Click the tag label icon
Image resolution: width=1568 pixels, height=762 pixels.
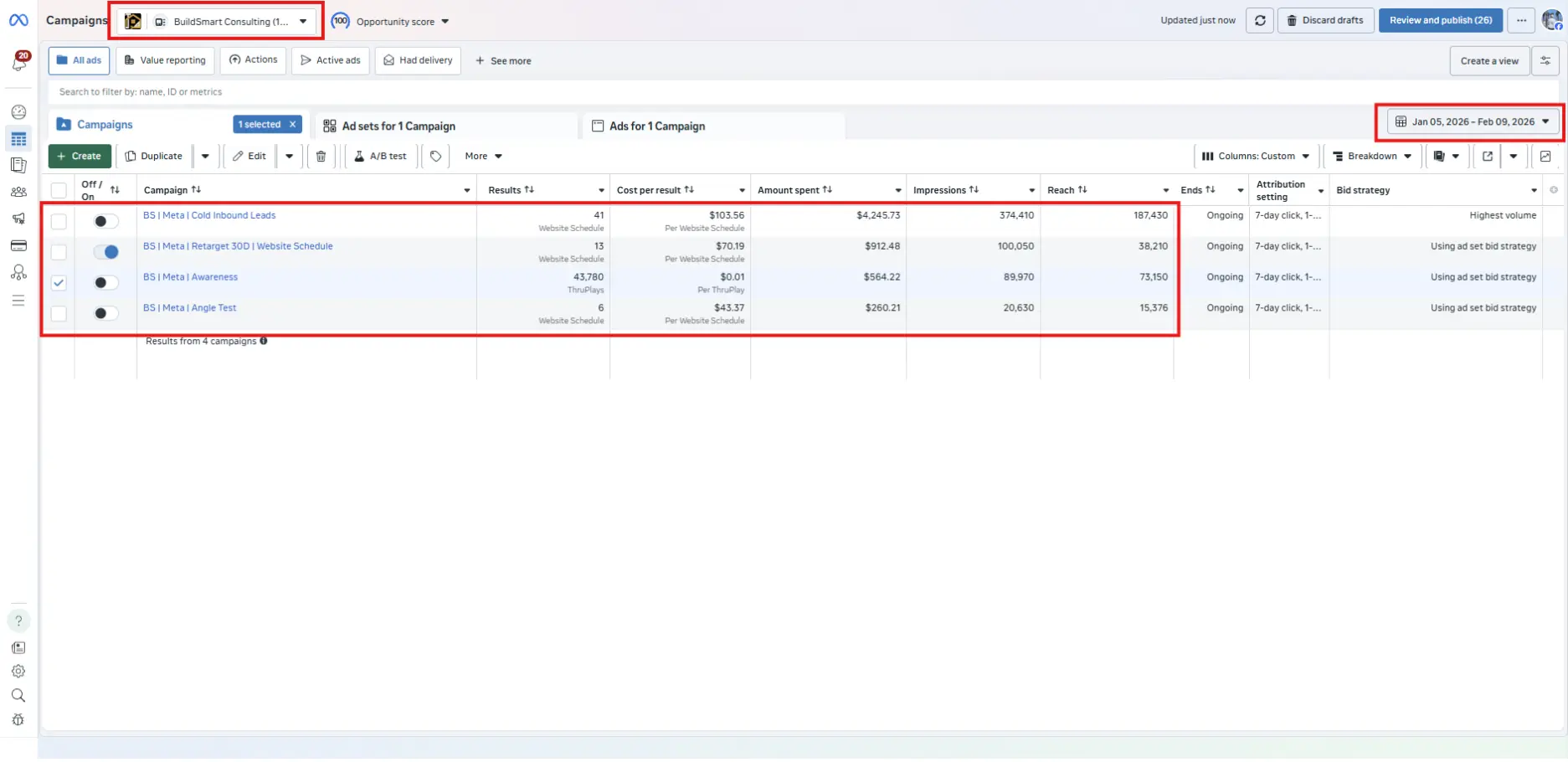[x=435, y=157]
